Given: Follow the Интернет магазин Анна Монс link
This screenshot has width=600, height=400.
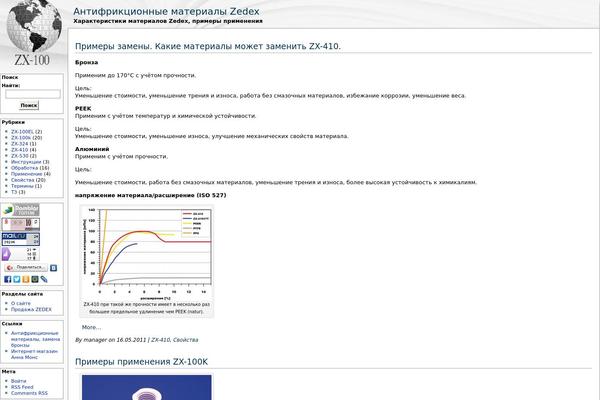Looking at the screenshot, I should pos(34,354).
